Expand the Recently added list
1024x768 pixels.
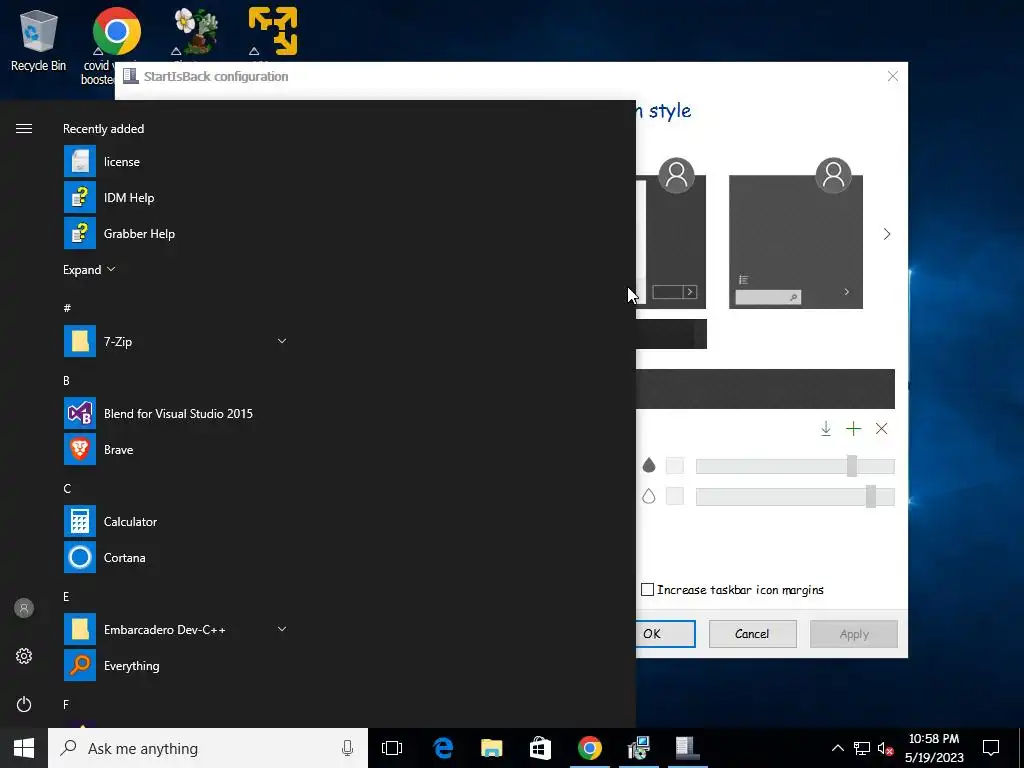pos(89,270)
